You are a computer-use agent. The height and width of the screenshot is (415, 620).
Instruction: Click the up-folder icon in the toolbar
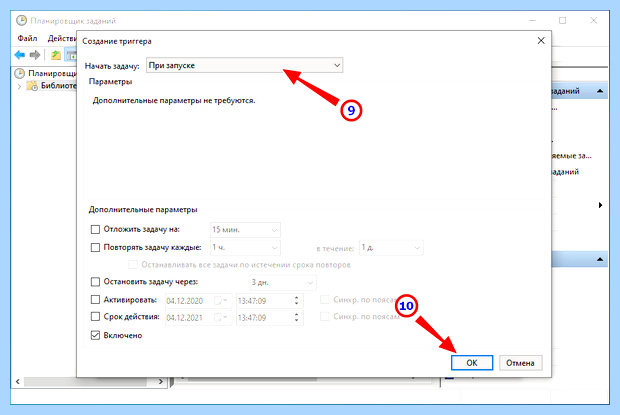tap(56, 55)
